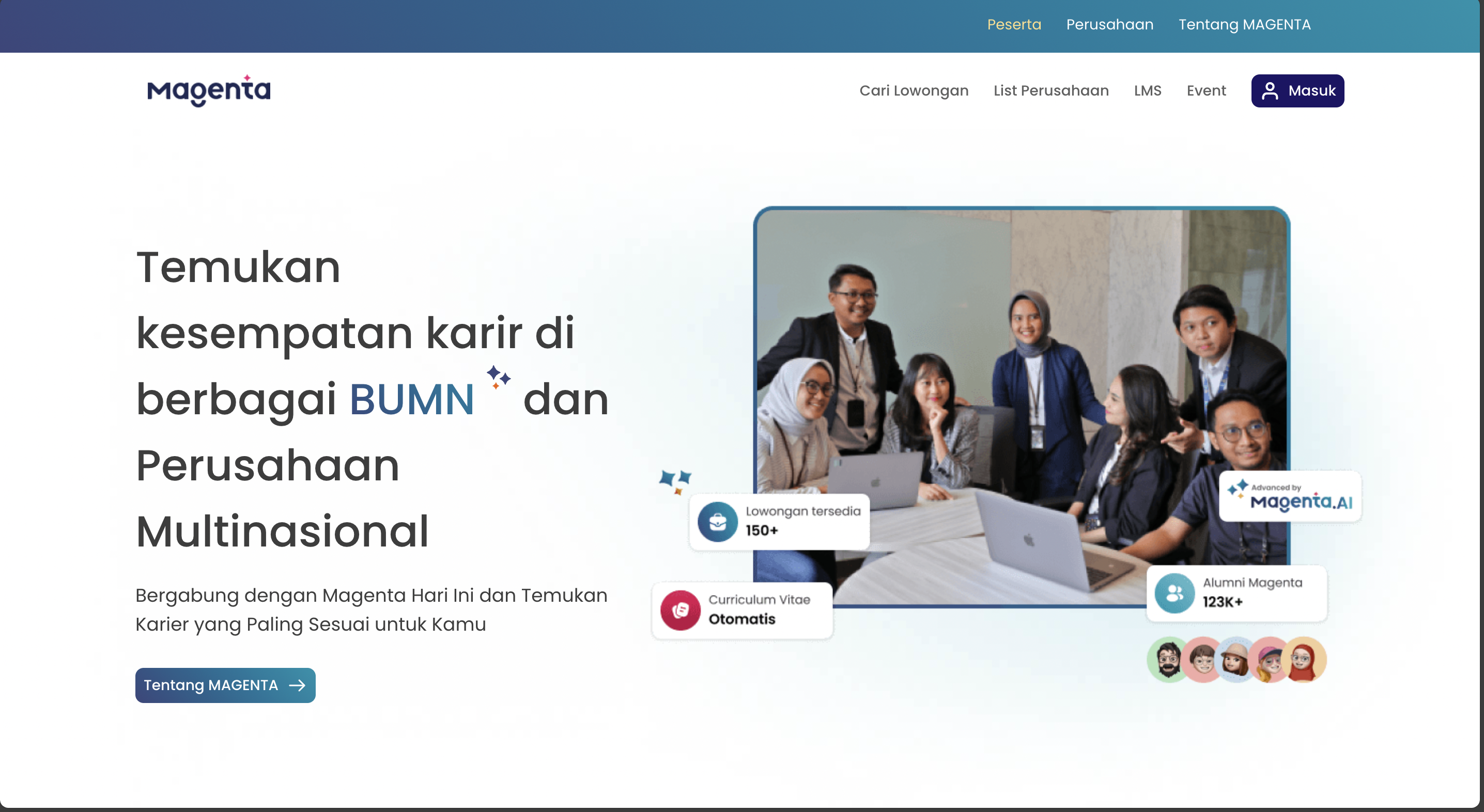Click the Masuk login button
Viewport: 1484px width, 812px height.
click(x=1297, y=91)
